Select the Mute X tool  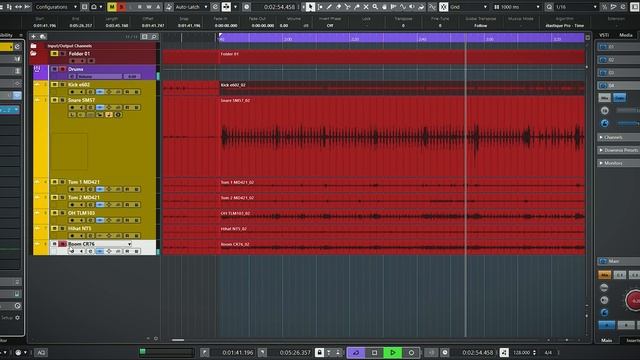(x=366, y=7)
